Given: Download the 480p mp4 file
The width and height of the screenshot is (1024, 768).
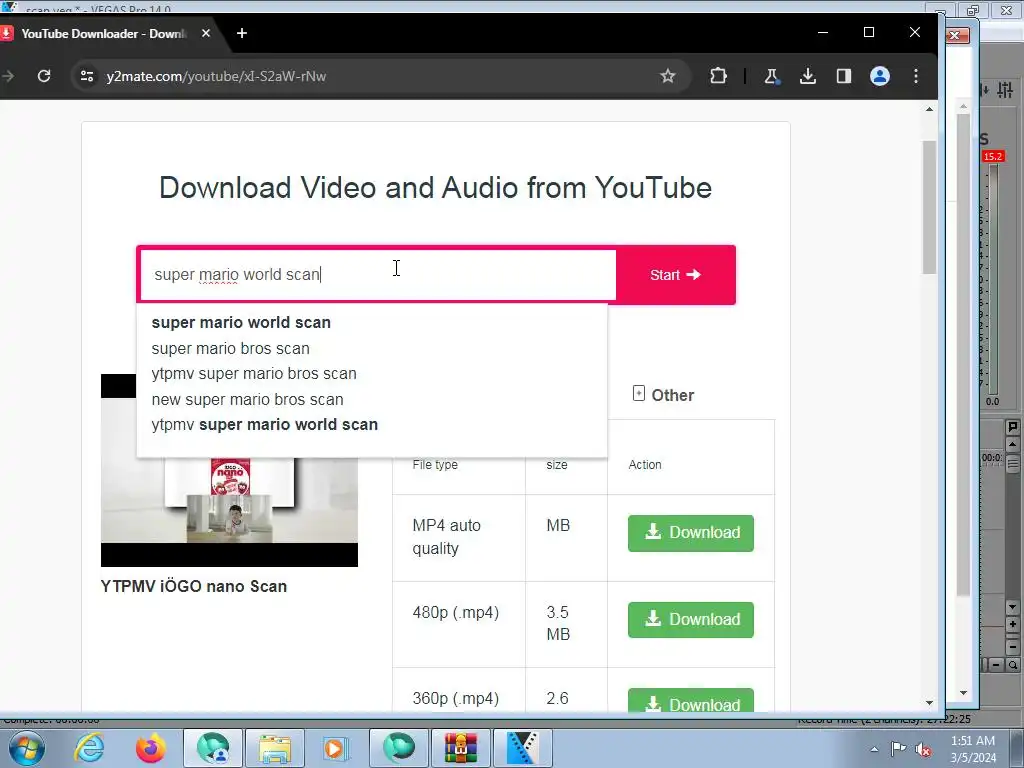Looking at the screenshot, I should click(x=691, y=620).
